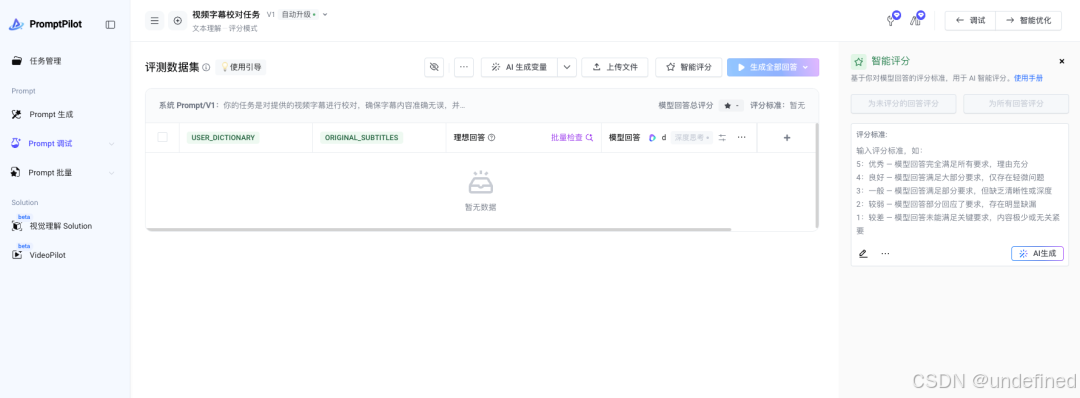Viewport: 1080px width, 398px height.
Task: Click 智能评分 button in toolbar
Action: coord(688,67)
